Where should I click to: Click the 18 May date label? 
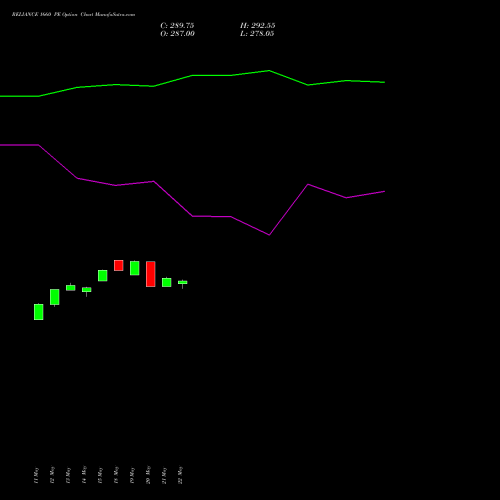[x=116, y=475]
